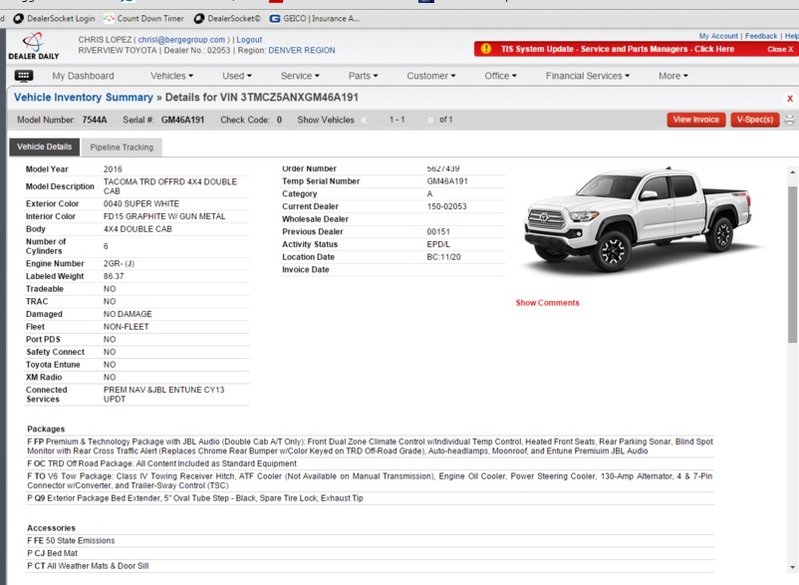Select the All Weather Mats & Door Sill row

click(370, 566)
